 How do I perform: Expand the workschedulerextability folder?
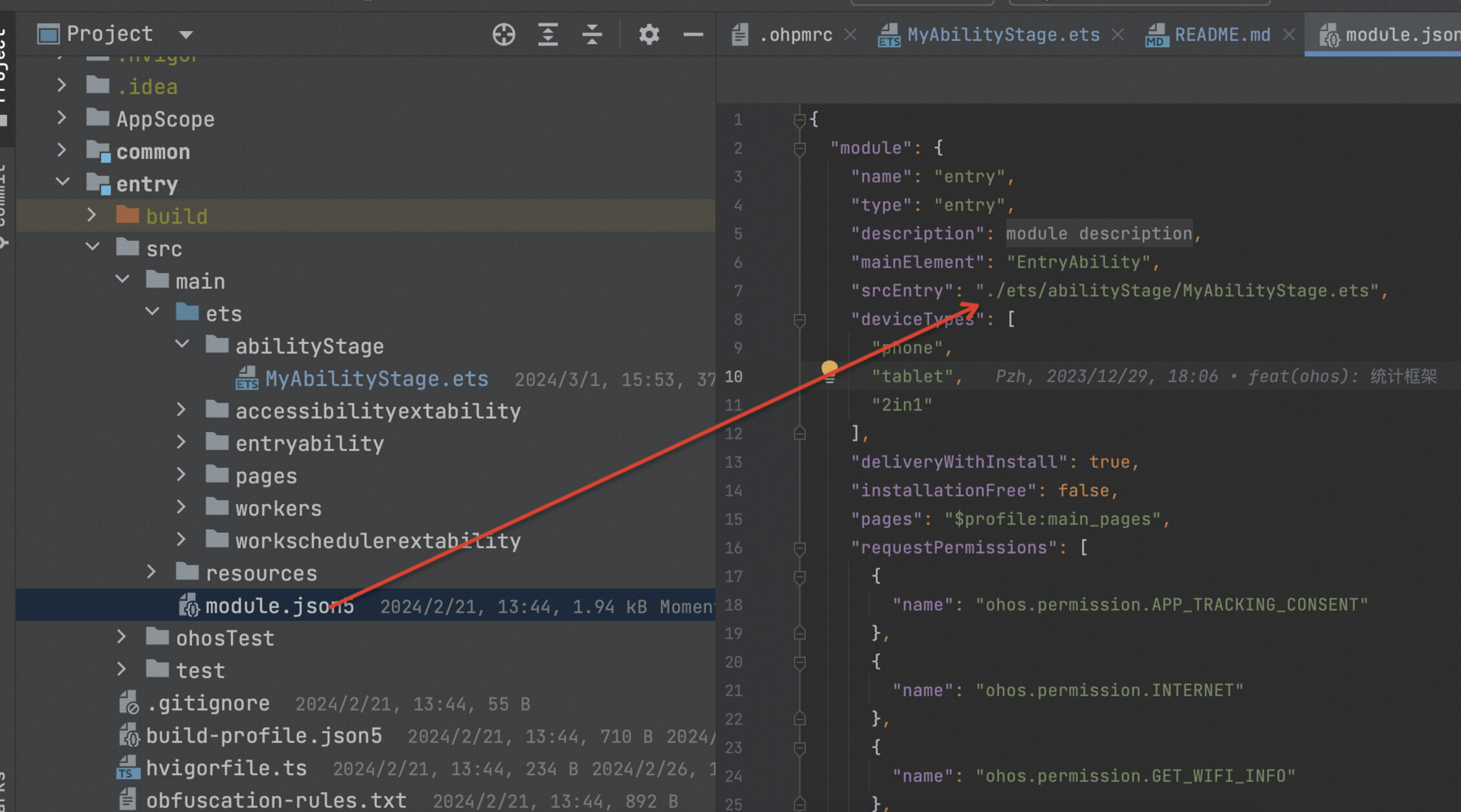coord(181,539)
